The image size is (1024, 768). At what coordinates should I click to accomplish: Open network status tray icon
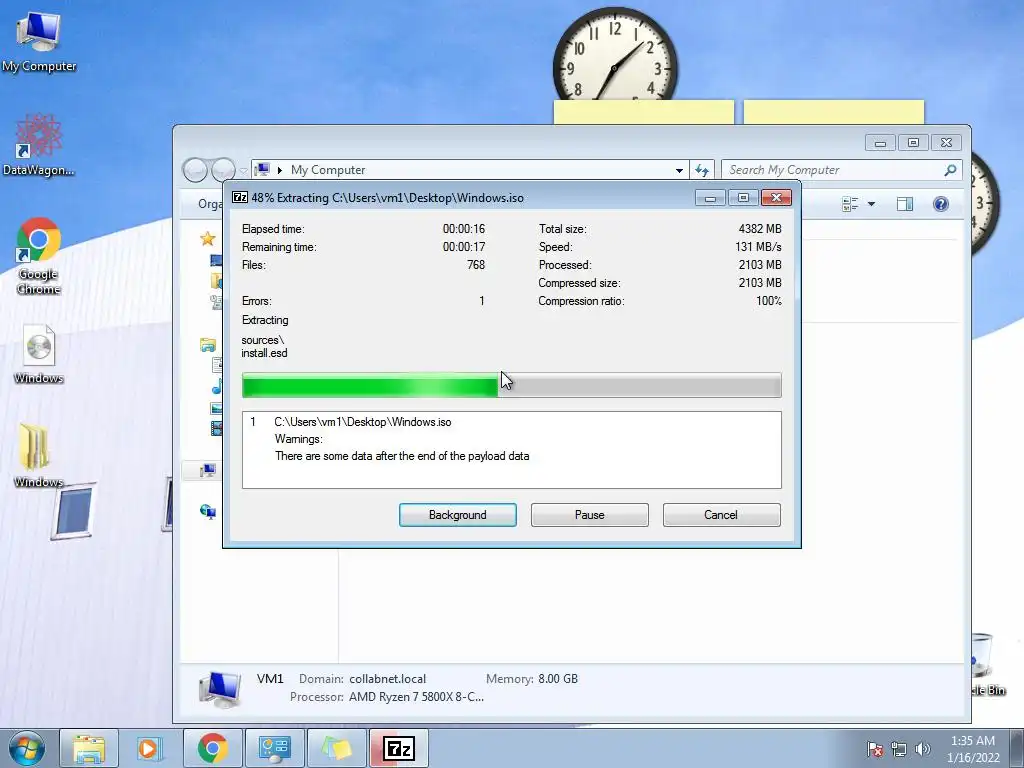[x=899, y=749]
